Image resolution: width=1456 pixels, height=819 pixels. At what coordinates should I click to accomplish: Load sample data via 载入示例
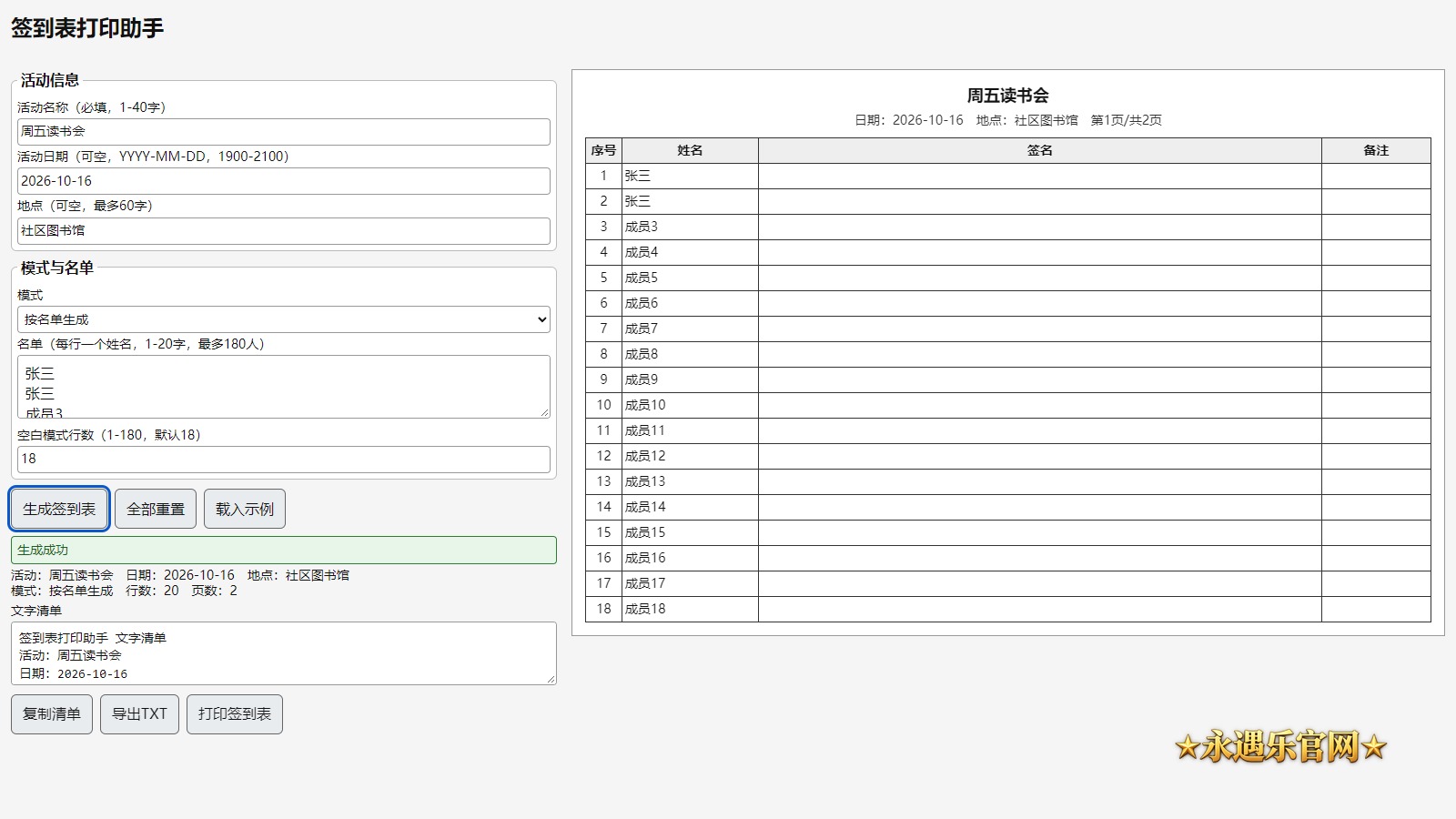245,509
